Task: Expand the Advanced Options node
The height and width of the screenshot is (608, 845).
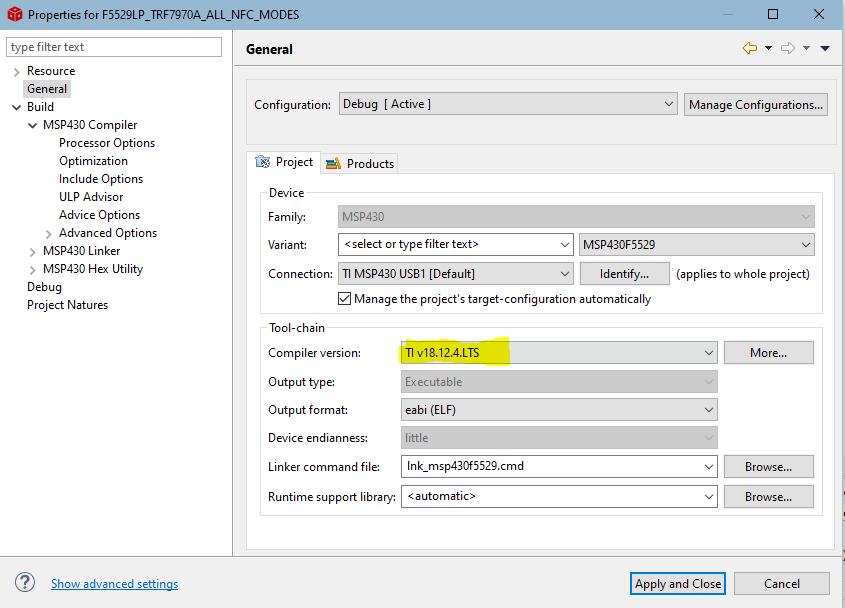Action: pos(48,233)
